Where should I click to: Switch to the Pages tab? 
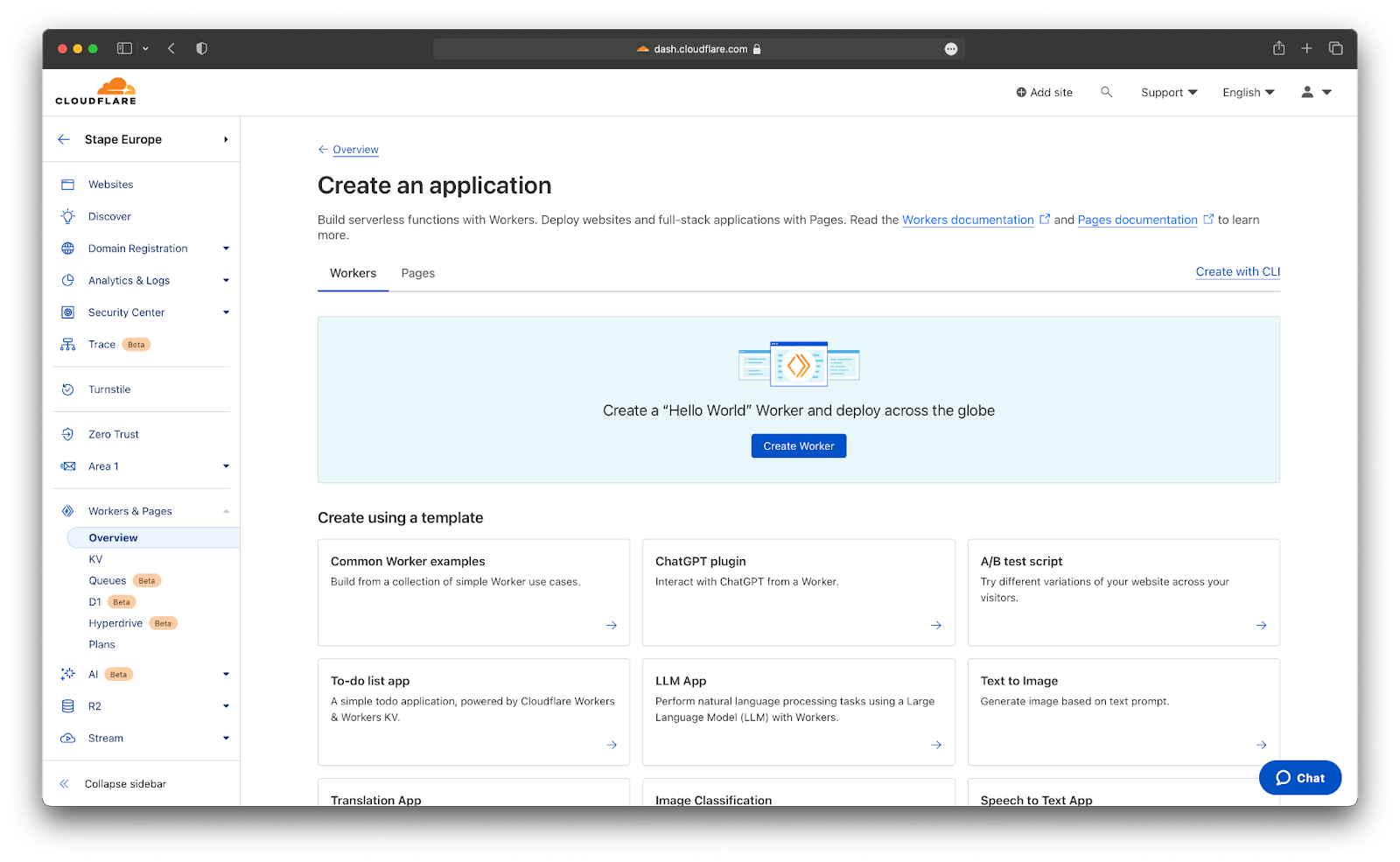[x=417, y=273]
